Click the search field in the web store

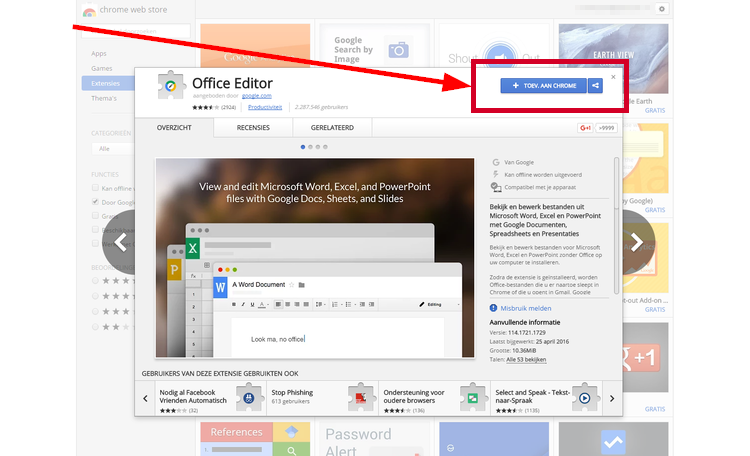(x=136, y=31)
